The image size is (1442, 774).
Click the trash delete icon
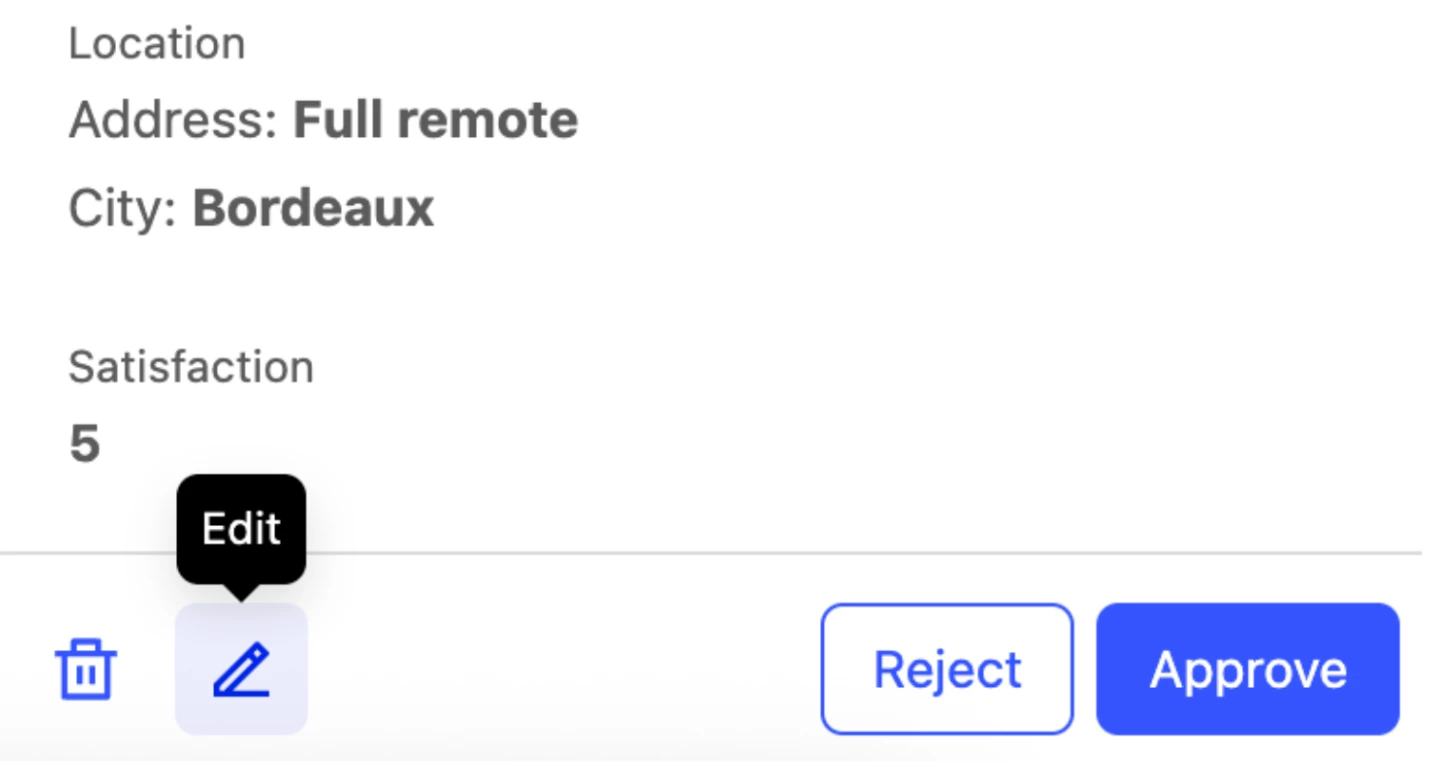86,669
